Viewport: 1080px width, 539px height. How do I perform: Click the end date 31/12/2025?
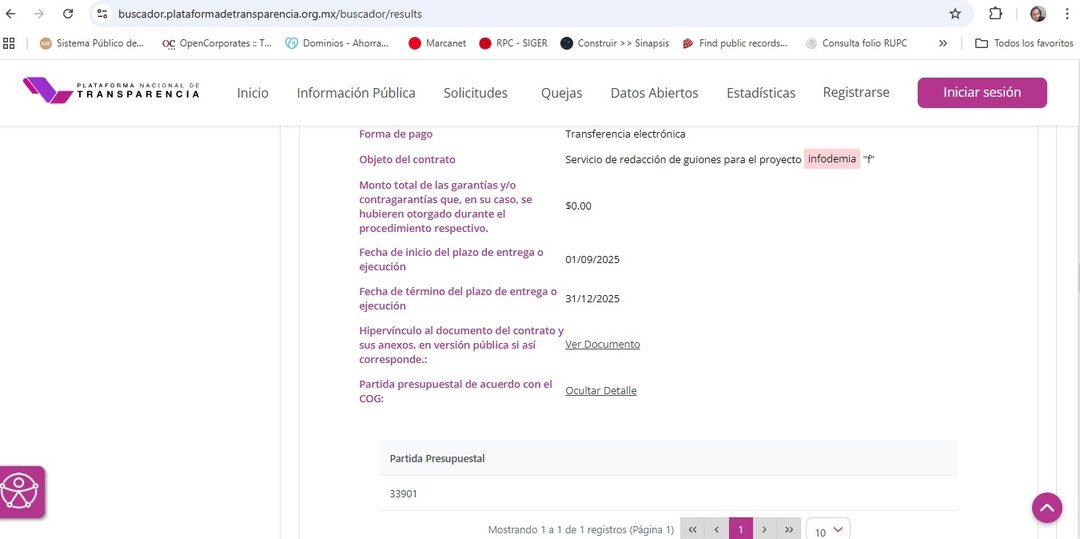592,299
